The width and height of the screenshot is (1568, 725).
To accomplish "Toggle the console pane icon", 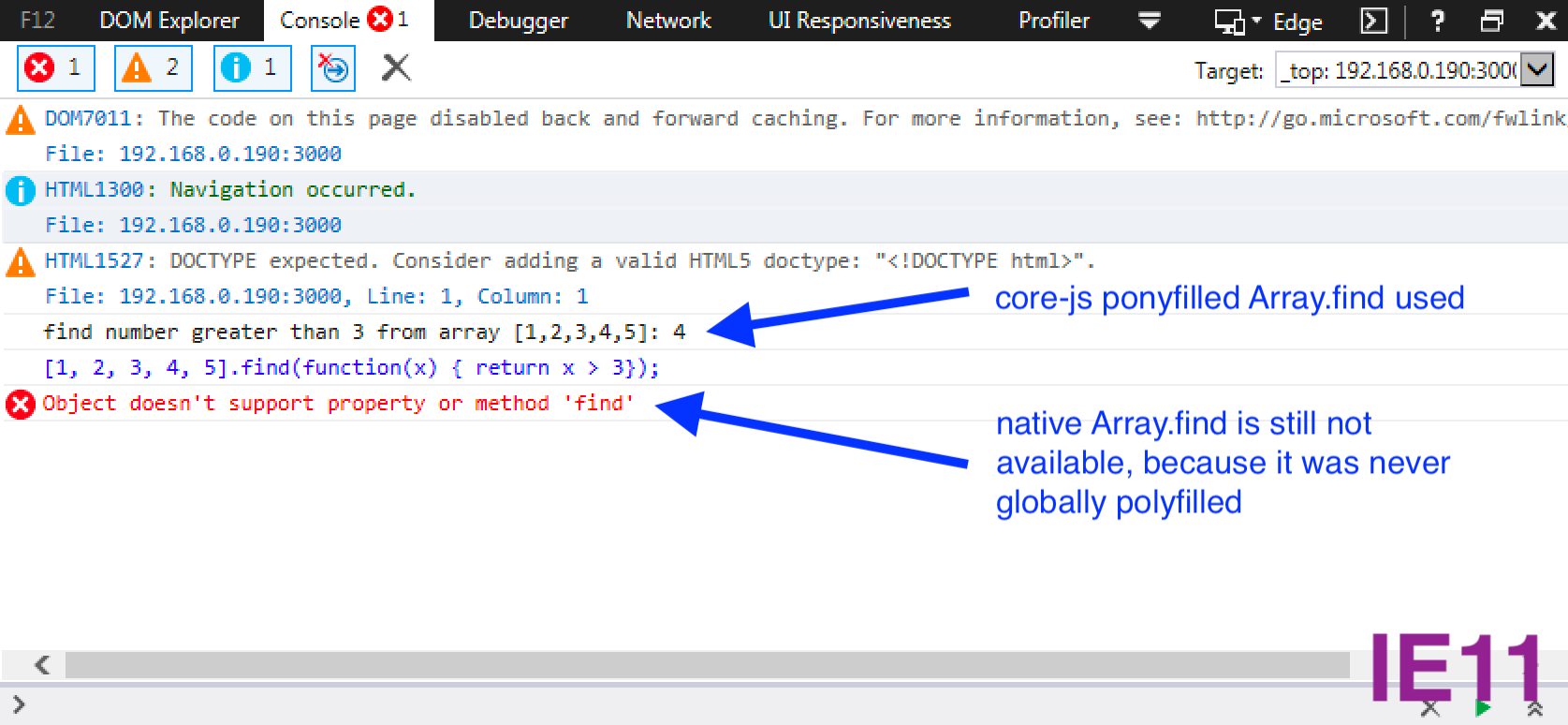I will click(1373, 21).
